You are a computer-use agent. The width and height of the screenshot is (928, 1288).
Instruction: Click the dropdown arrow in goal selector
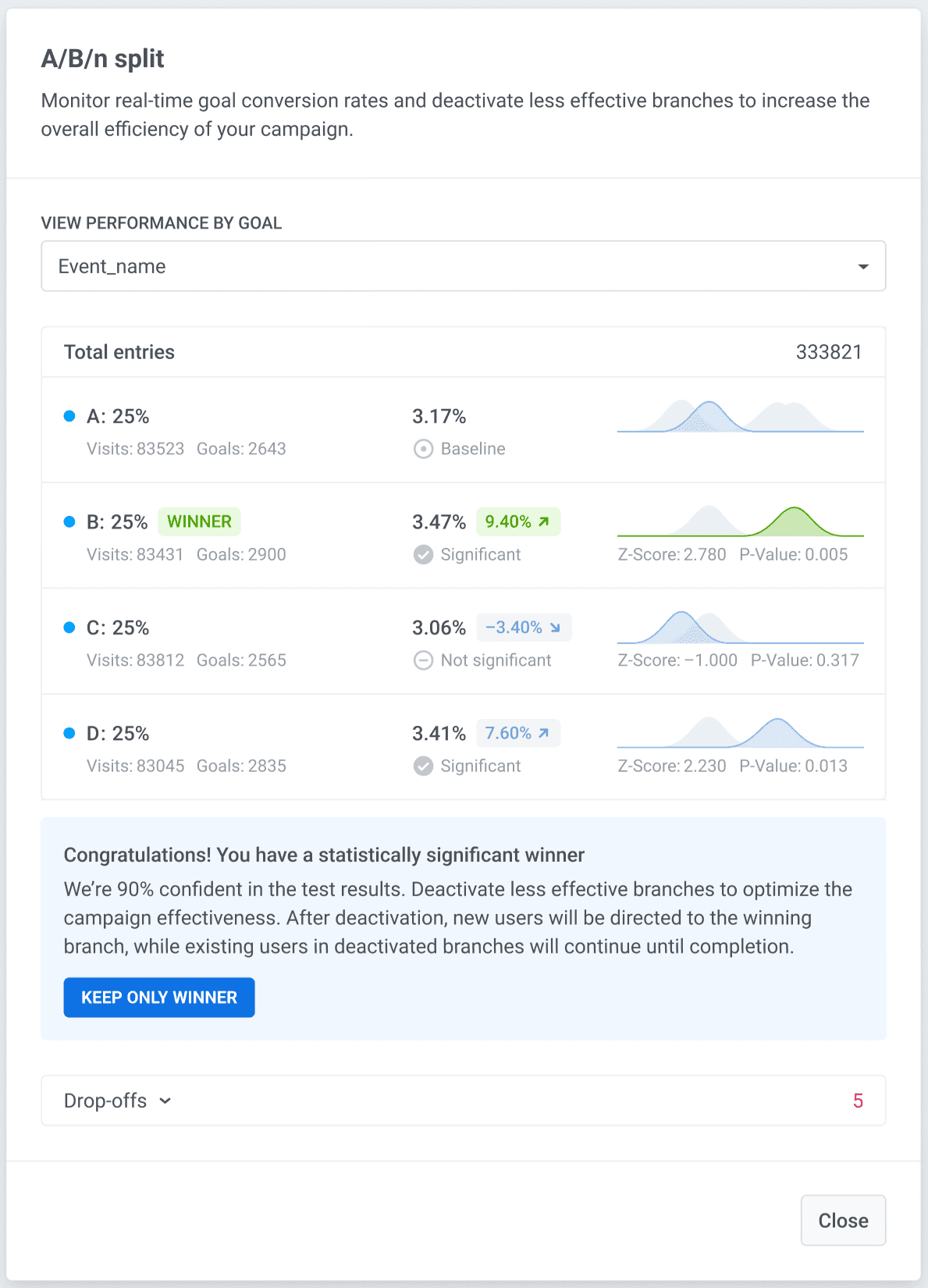point(862,267)
